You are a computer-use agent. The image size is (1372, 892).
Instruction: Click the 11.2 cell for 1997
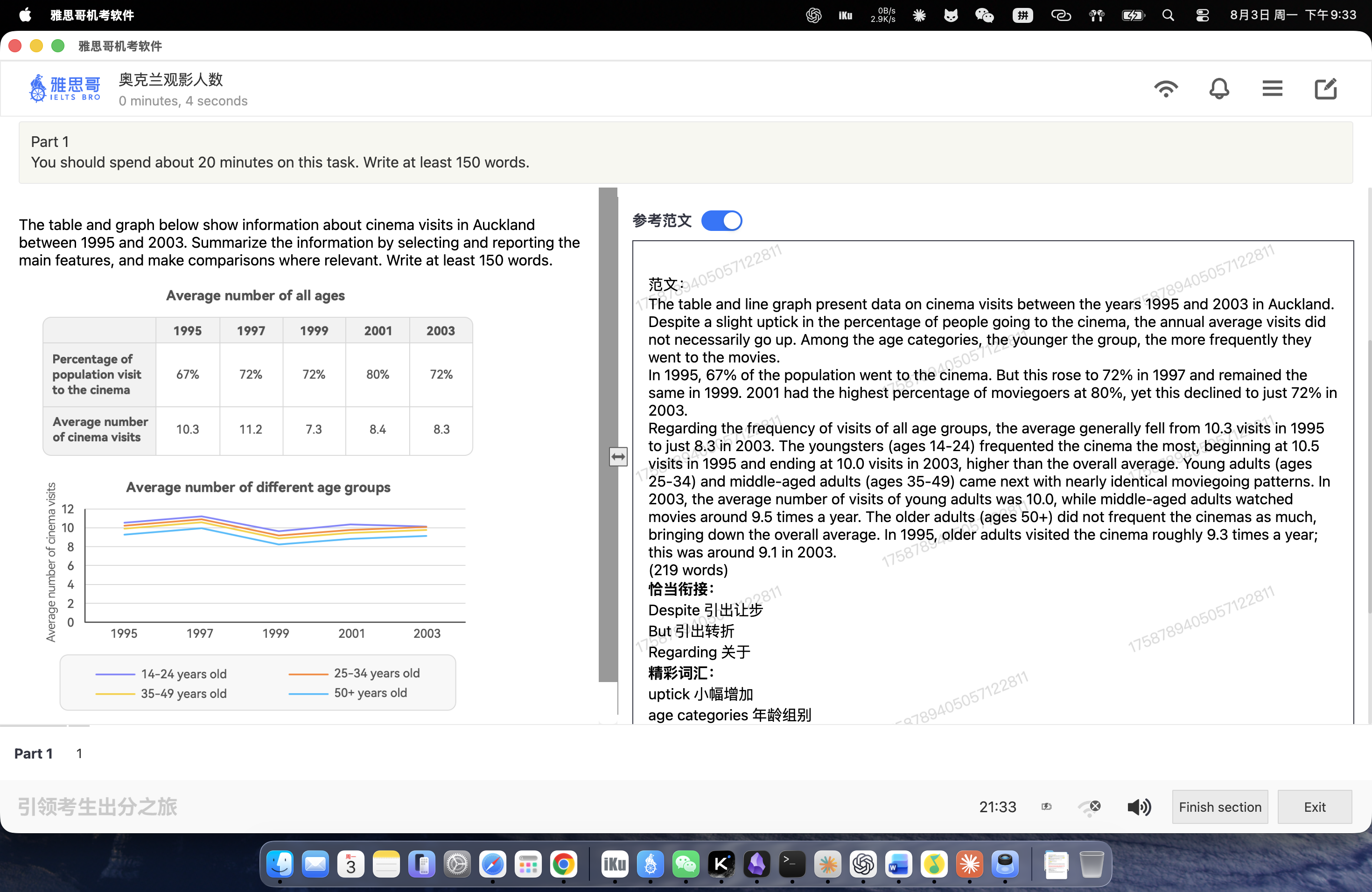(x=251, y=429)
